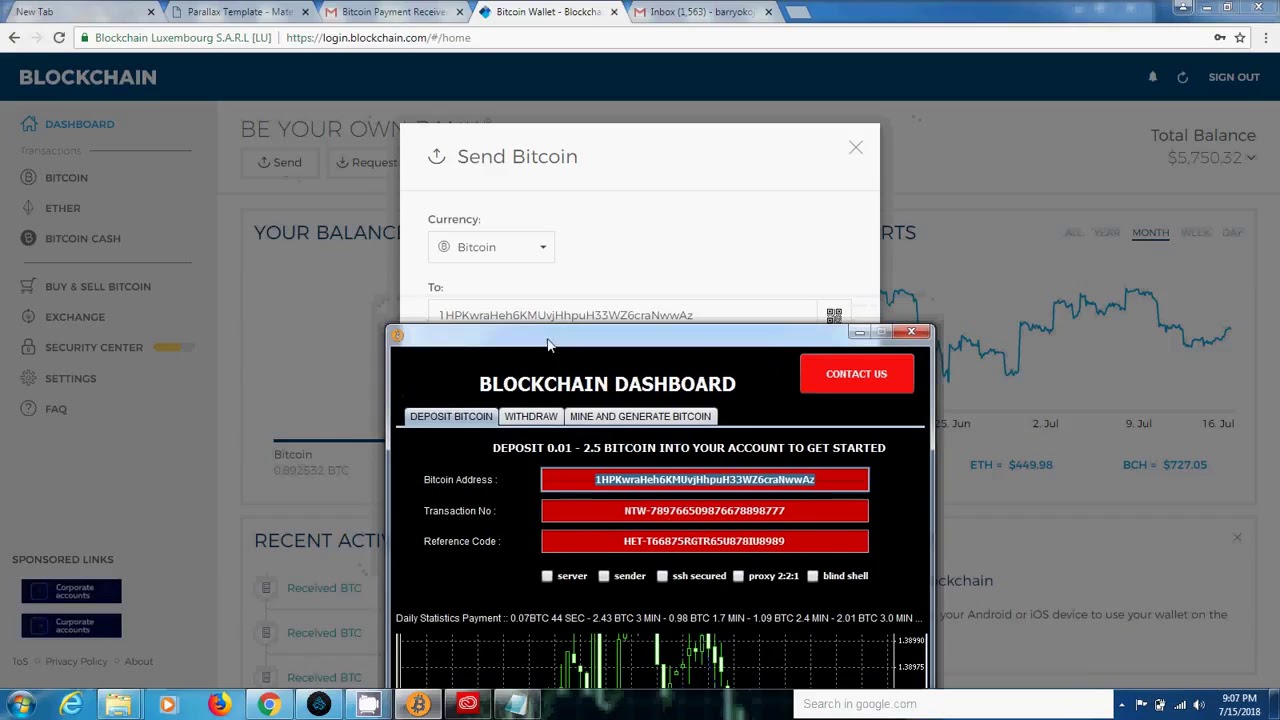Enable the ssh secured checkbox
The image size is (1280, 720).
[x=662, y=576]
